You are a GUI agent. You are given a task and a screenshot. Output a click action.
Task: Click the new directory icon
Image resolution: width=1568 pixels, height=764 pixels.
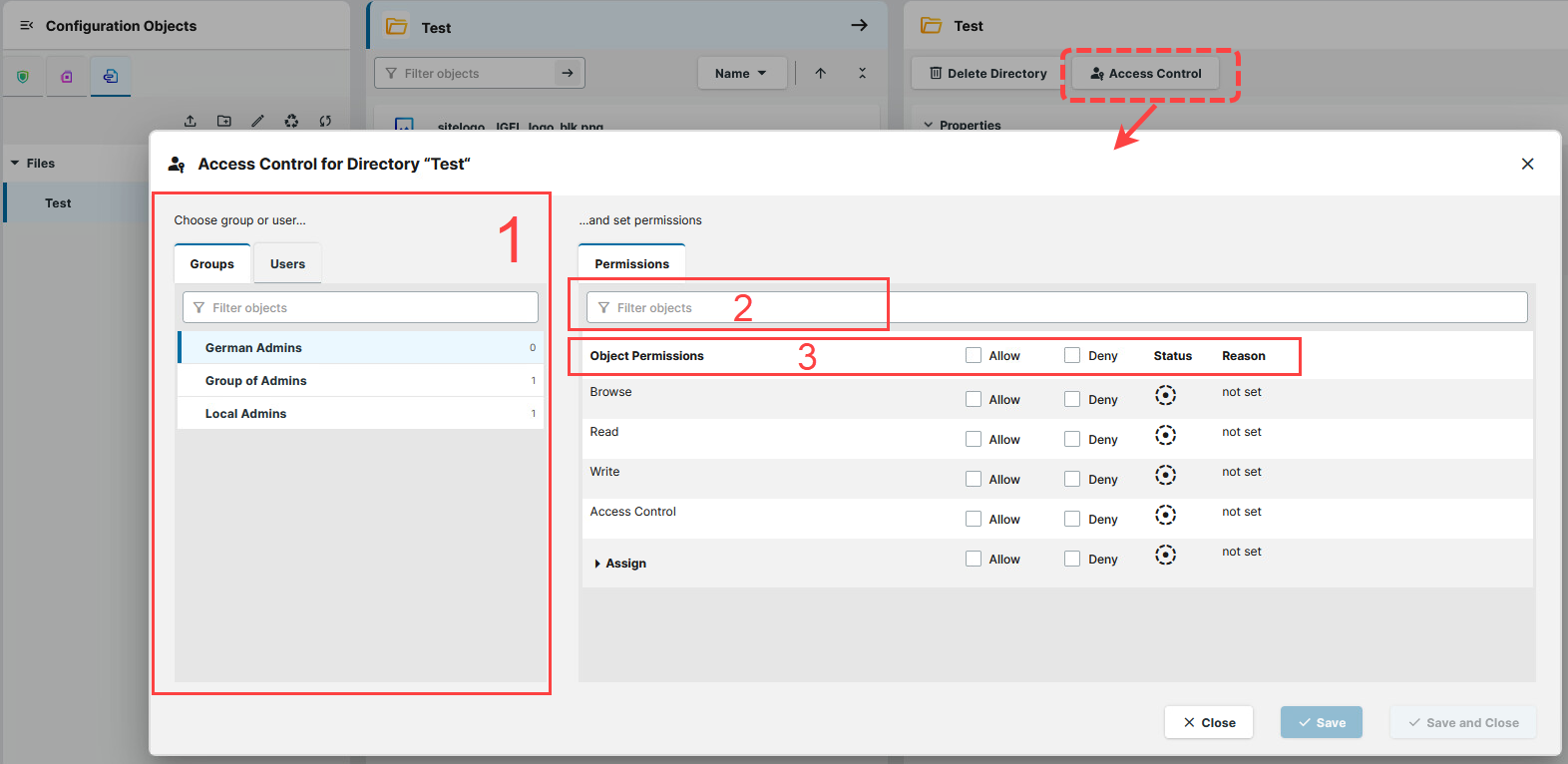pos(224,121)
